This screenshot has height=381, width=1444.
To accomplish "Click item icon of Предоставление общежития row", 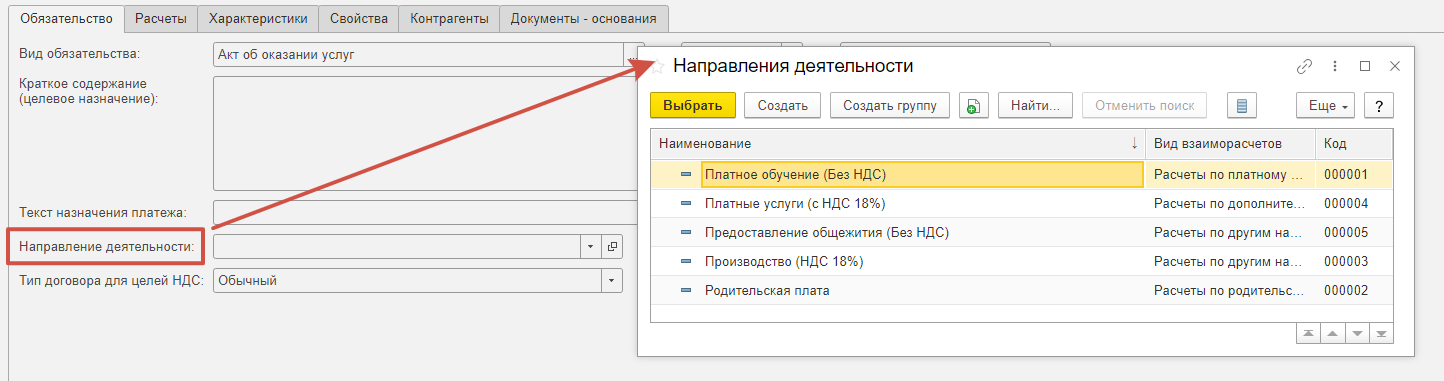I will click(686, 232).
